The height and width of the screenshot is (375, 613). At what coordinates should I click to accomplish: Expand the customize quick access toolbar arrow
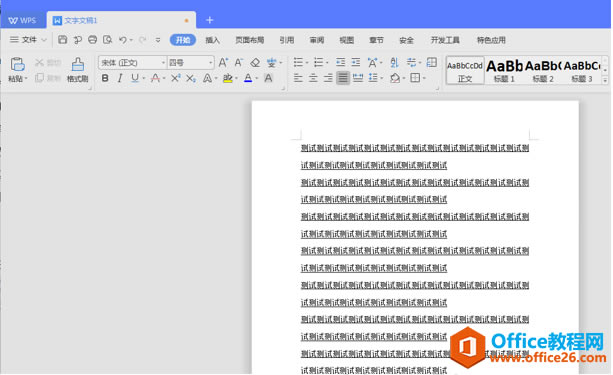(158, 40)
